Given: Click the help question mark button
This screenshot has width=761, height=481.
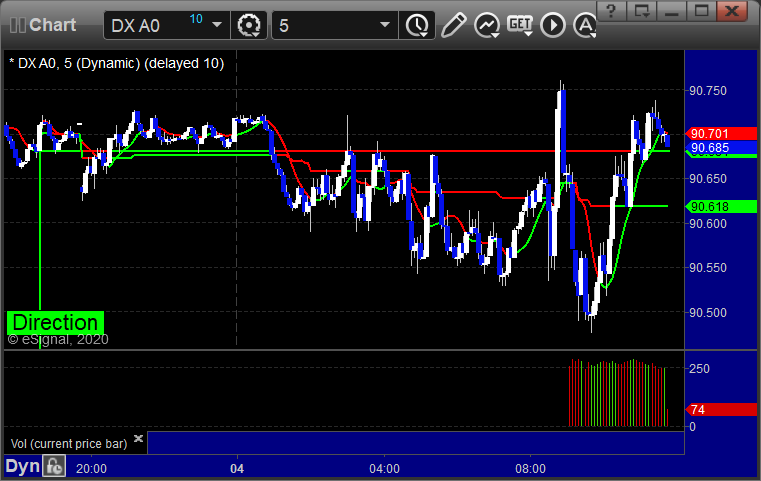Looking at the screenshot, I should coord(611,11).
